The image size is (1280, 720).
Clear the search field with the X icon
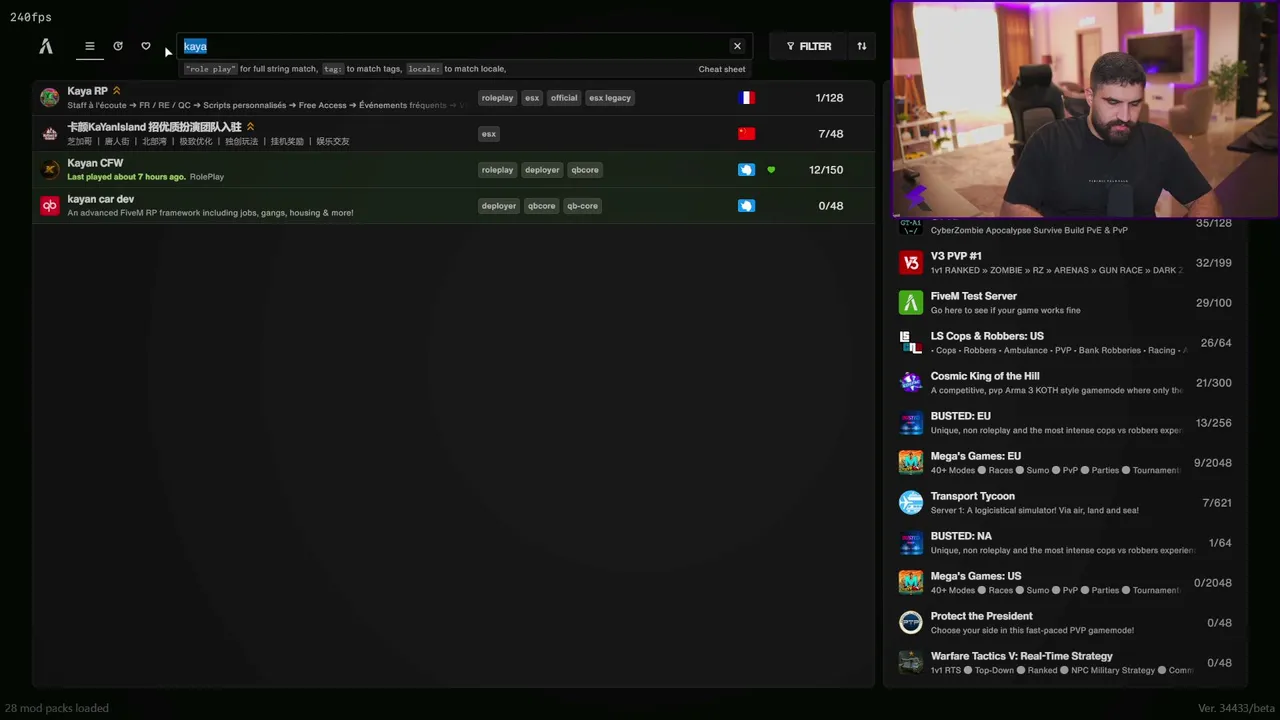coord(737,46)
